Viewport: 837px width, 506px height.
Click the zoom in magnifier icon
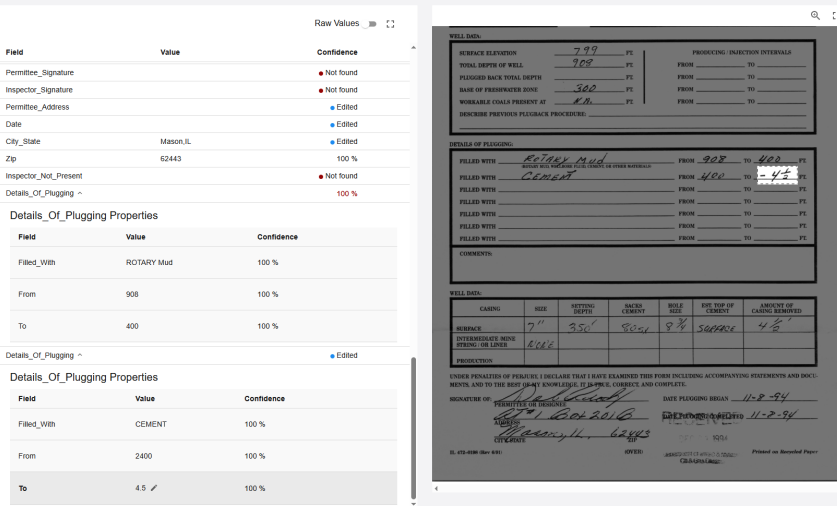[x=815, y=15]
